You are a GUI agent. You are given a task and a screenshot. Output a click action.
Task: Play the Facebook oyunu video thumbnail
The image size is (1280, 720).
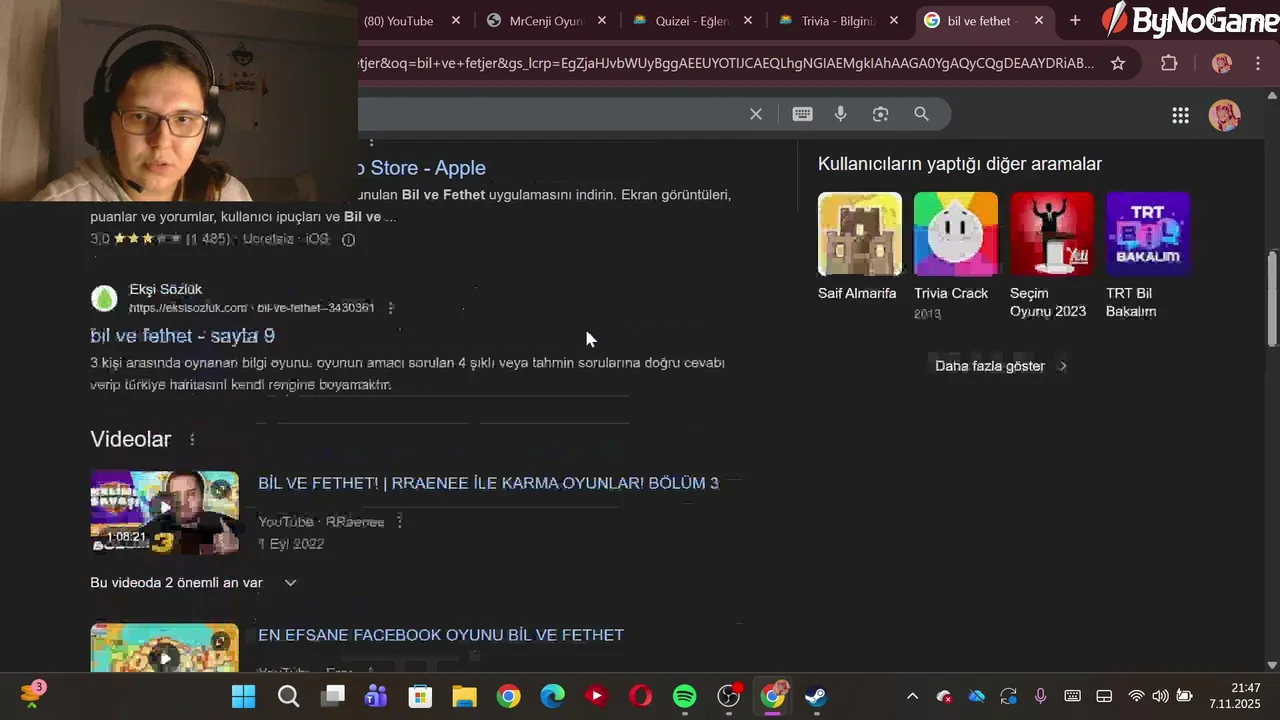[164, 648]
